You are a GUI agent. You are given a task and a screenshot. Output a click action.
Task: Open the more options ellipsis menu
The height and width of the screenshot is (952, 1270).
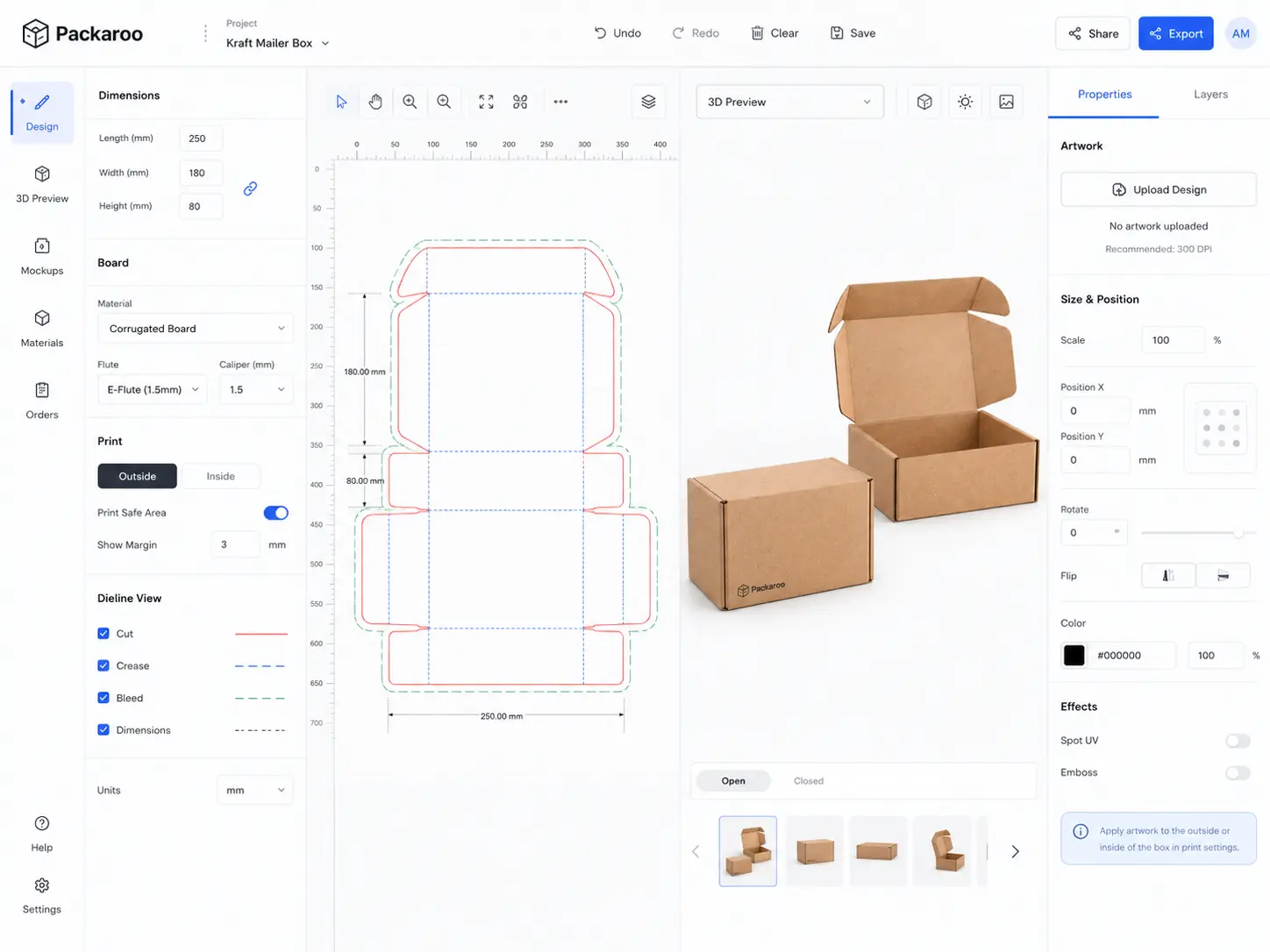pyautogui.click(x=560, y=102)
